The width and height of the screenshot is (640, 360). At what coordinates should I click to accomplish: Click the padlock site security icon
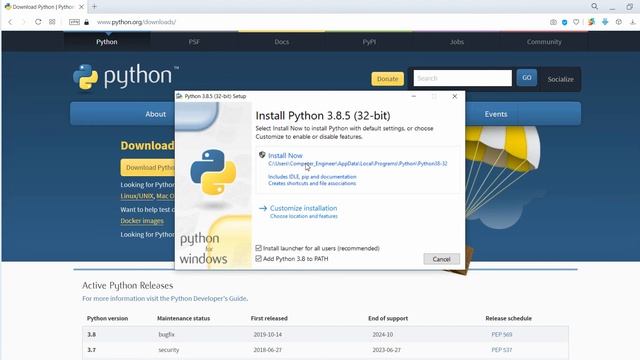click(x=87, y=22)
